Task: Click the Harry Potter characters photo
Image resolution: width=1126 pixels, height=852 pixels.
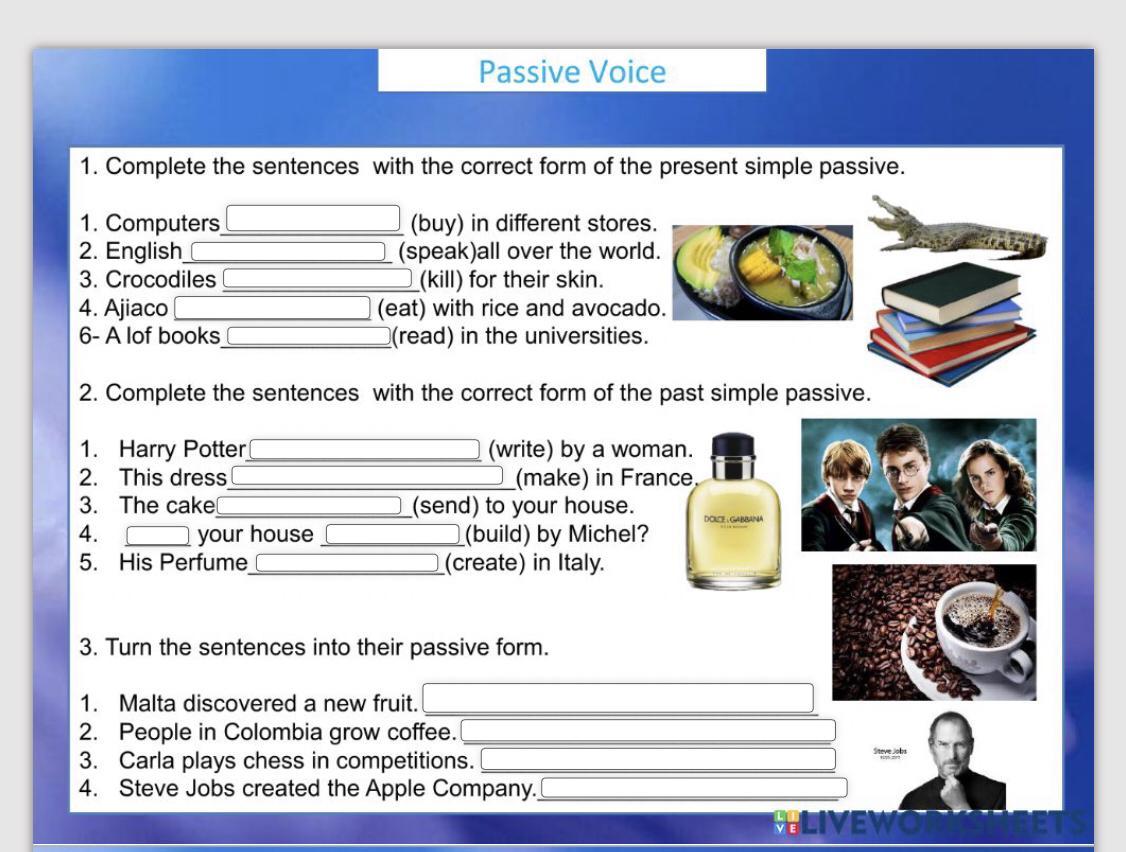Action: click(x=918, y=485)
